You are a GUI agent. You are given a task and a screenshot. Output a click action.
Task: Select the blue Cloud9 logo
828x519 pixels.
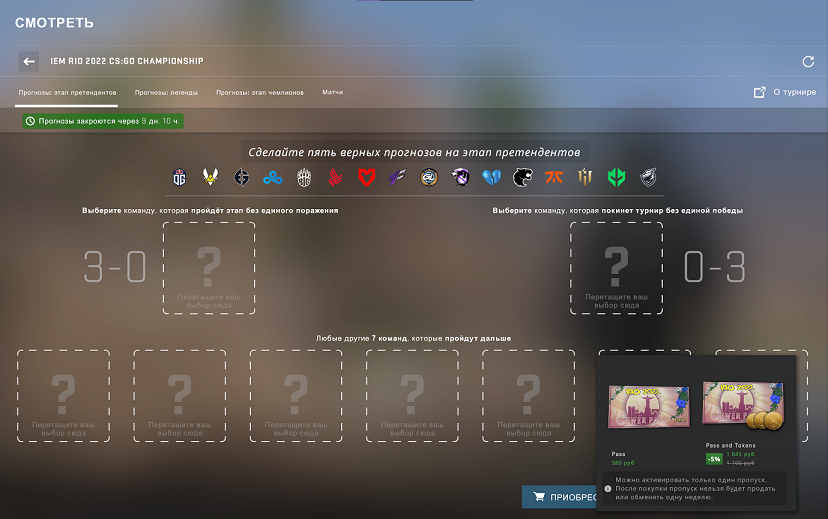tap(272, 178)
